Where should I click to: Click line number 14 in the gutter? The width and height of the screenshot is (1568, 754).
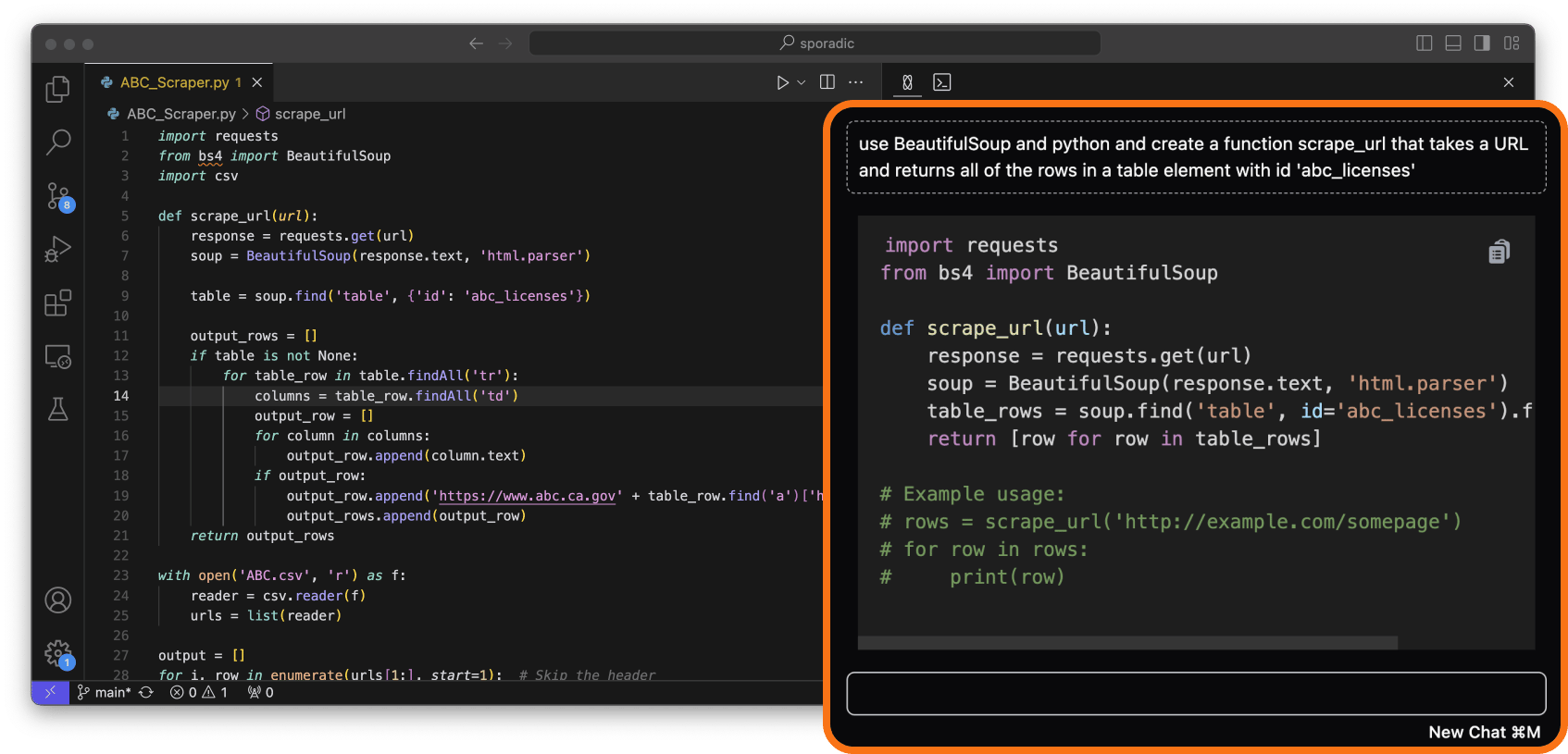[121, 396]
